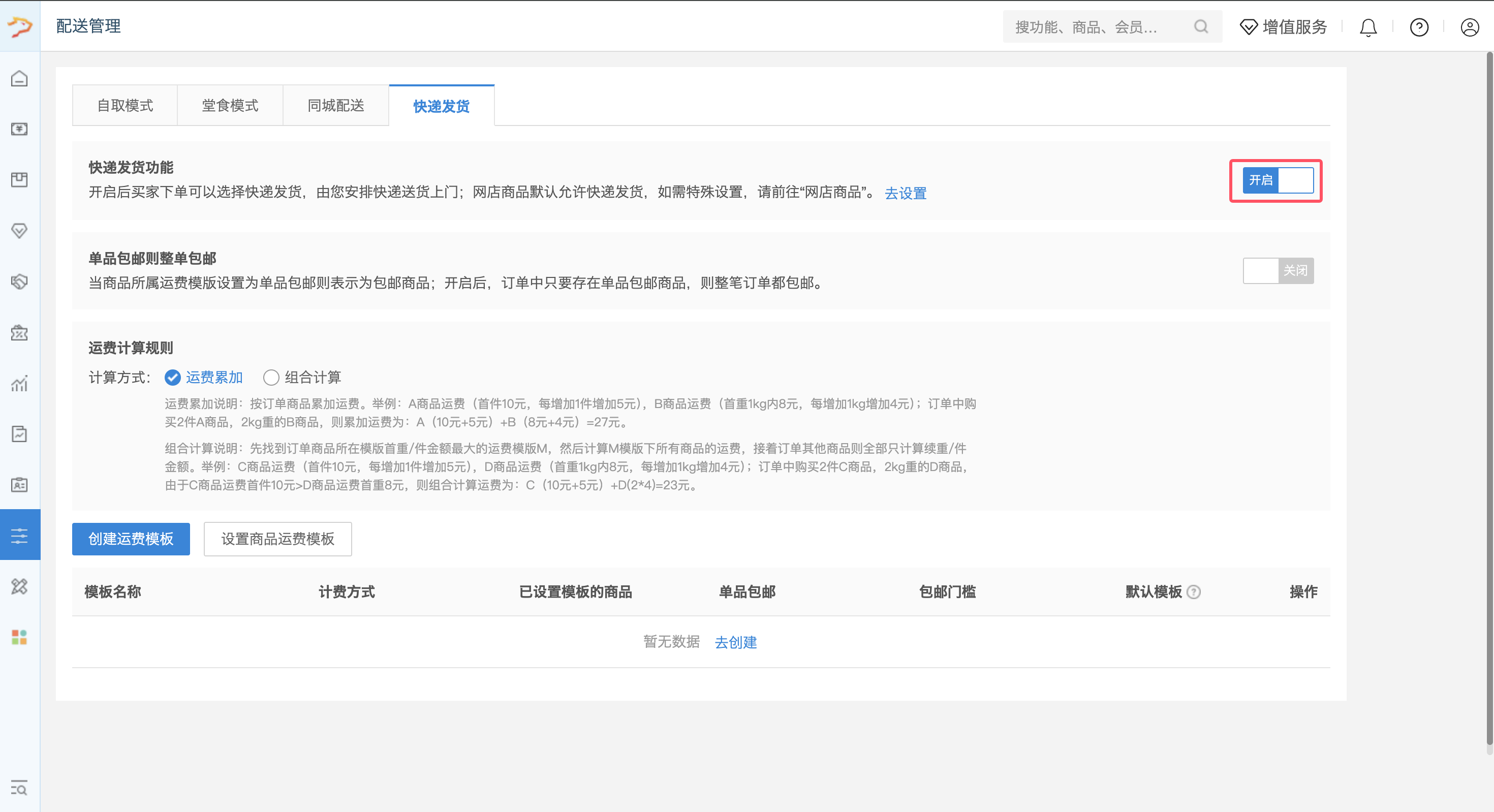Click the sidebar search list icon at bottom
The height and width of the screenshot is (812, 1494).
(19, 788)
